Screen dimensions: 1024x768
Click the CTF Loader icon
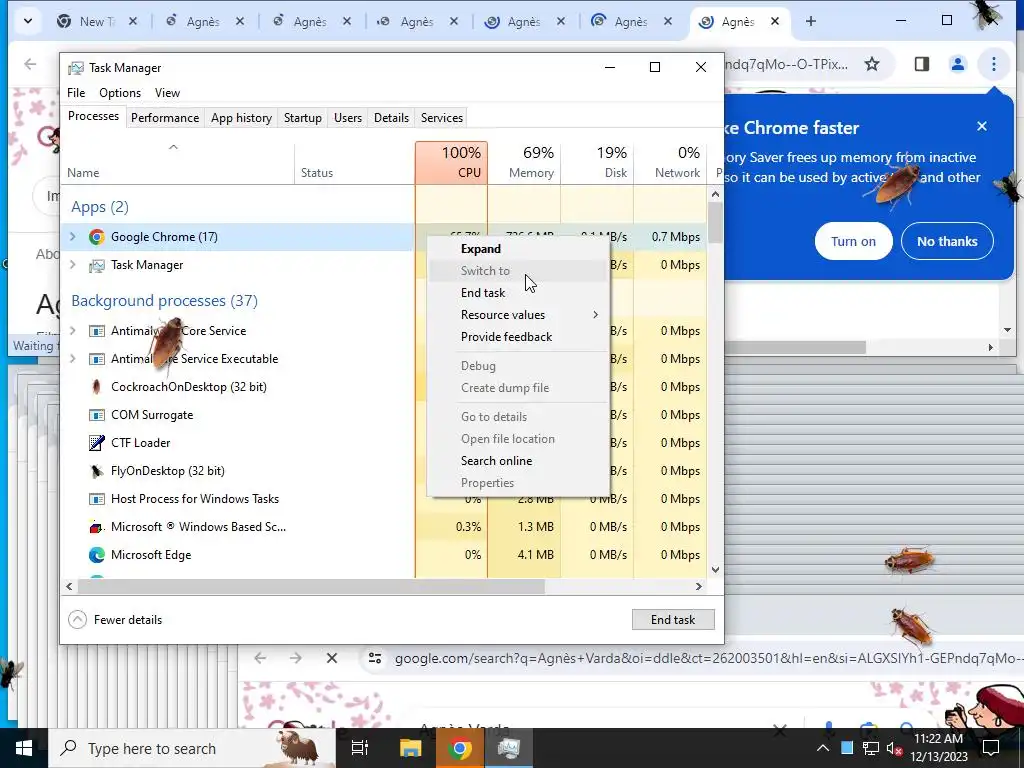[97, 443]
